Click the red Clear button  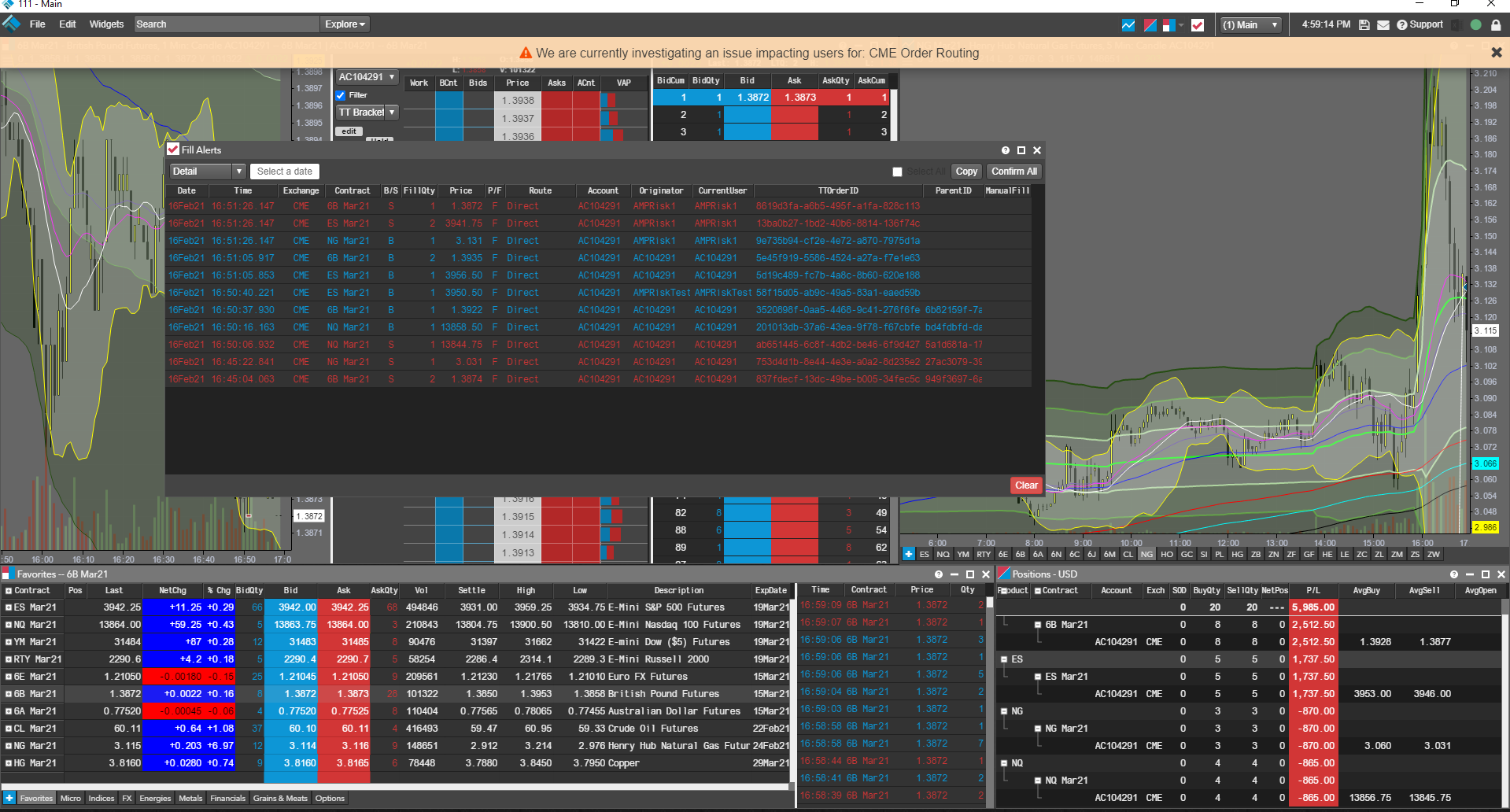click(x=1026, y=485)
